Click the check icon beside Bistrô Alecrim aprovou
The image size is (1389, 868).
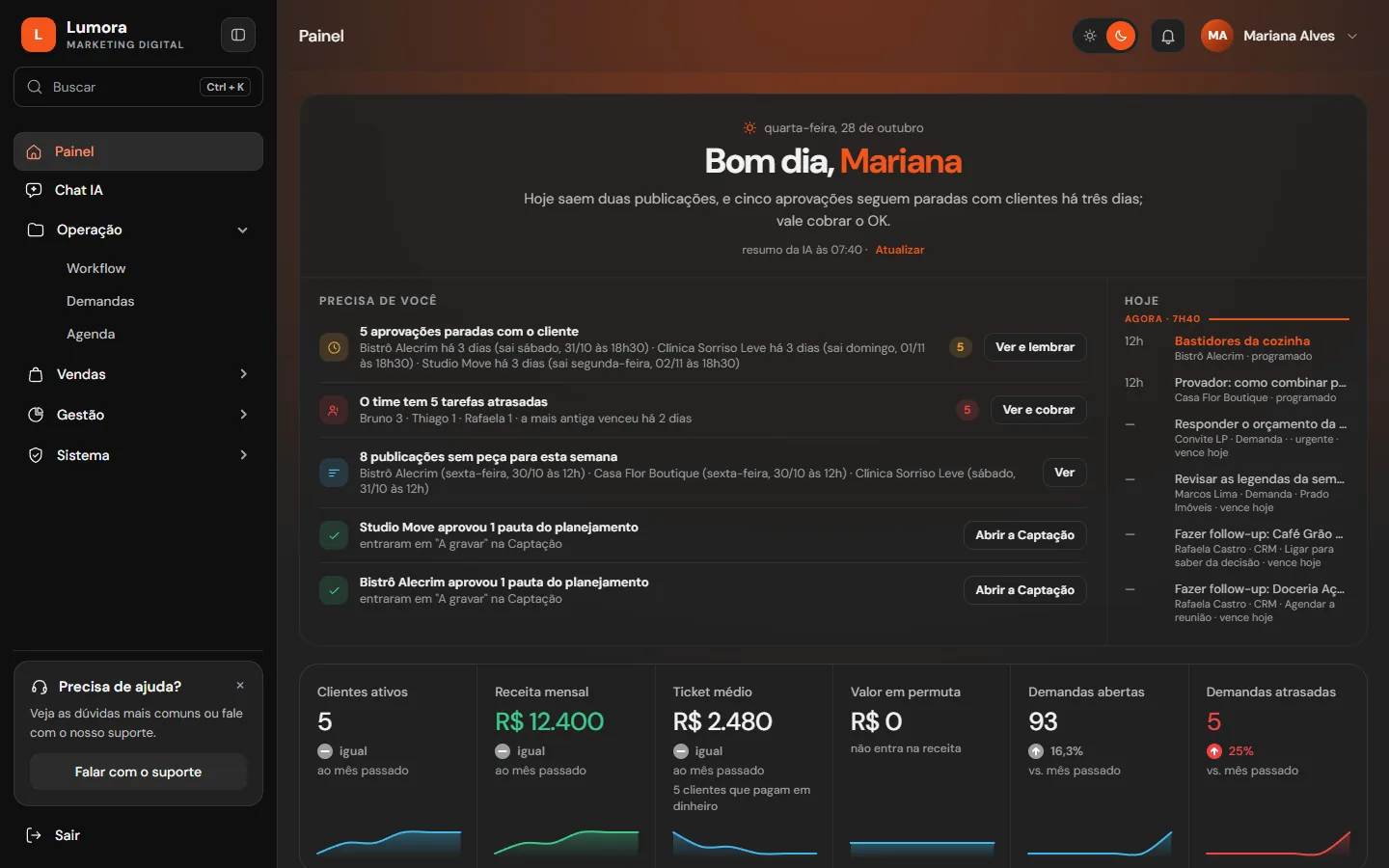pos(334,590)
